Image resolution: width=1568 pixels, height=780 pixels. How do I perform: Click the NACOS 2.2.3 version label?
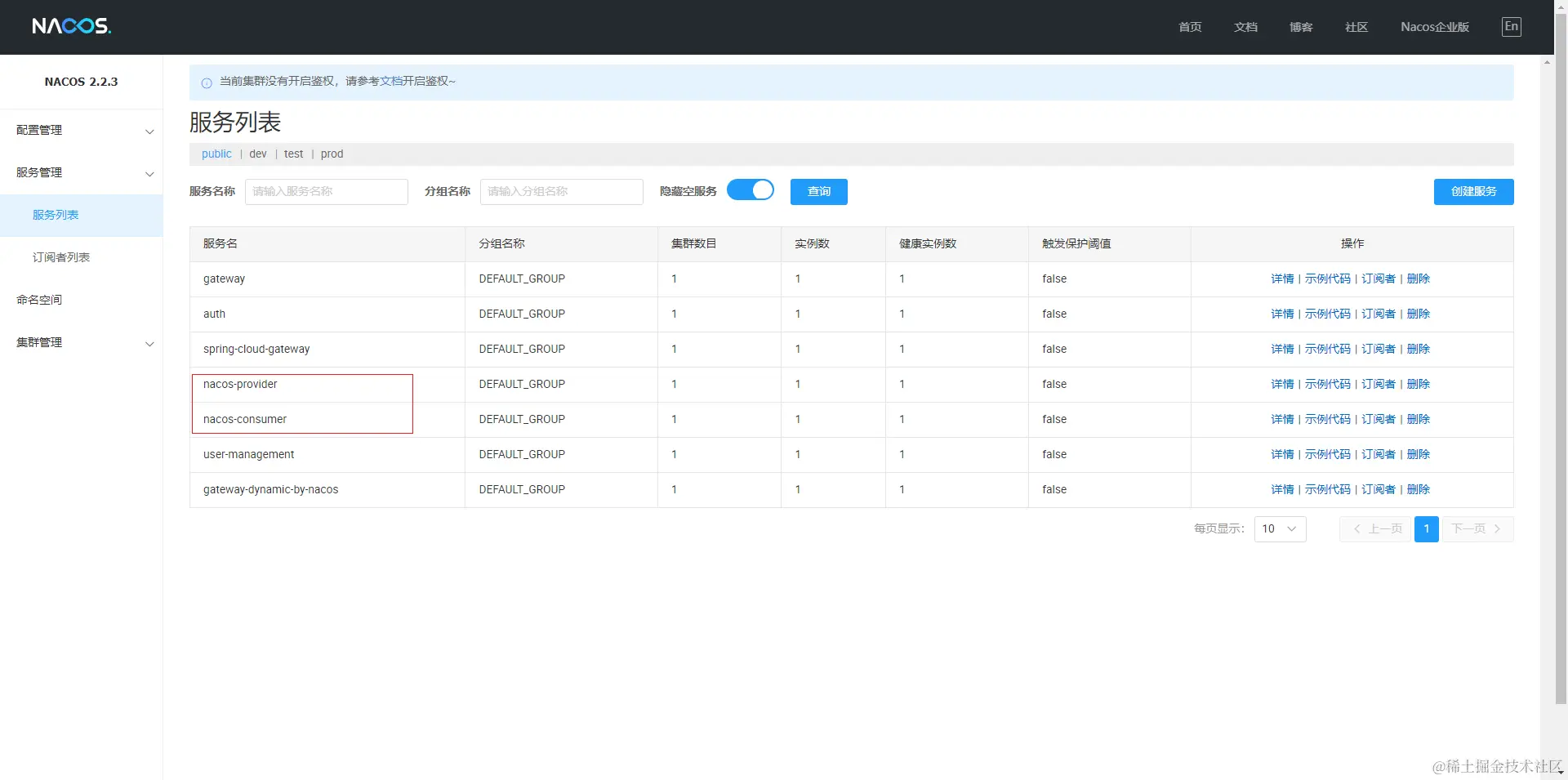click(x=81, y=82)
